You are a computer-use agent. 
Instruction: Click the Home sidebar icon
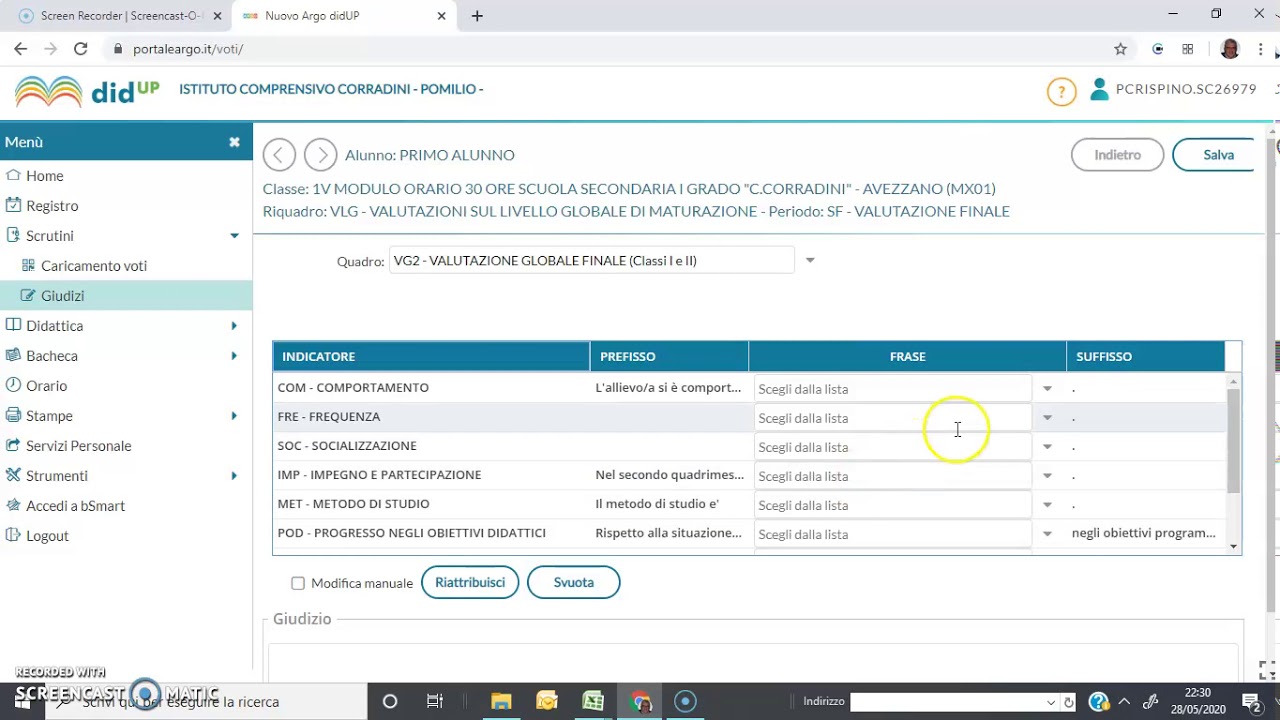(13, 175)
